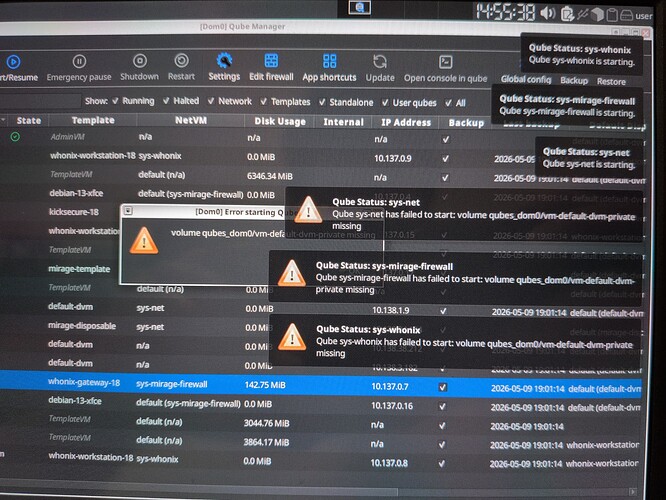The height and width of the screenshot is (500, 666).
Task: Click the Qube Status sys-whonix is starting notification
Action: pos(581,55)
